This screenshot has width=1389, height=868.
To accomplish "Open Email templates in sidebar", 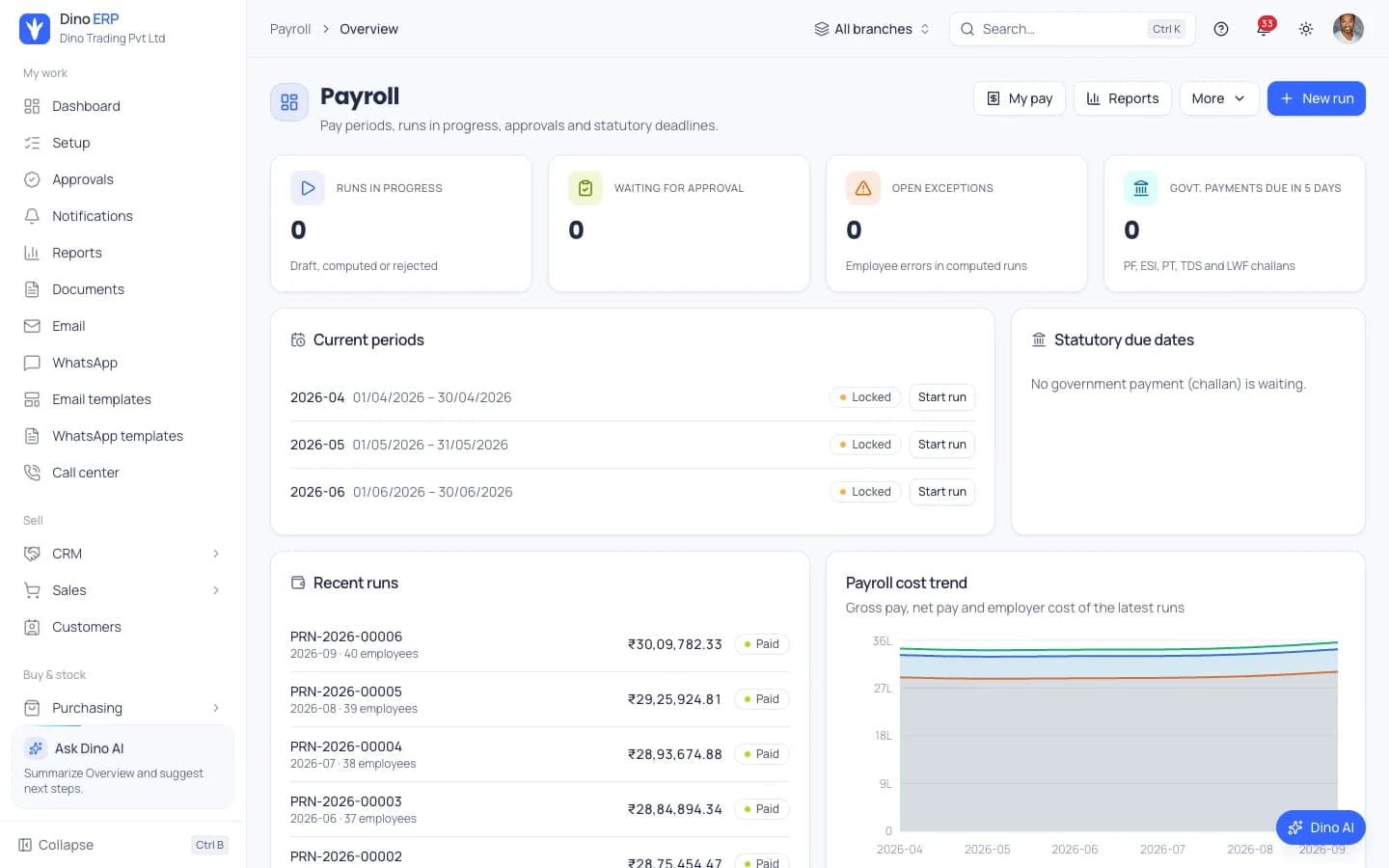I will point(123,399).
